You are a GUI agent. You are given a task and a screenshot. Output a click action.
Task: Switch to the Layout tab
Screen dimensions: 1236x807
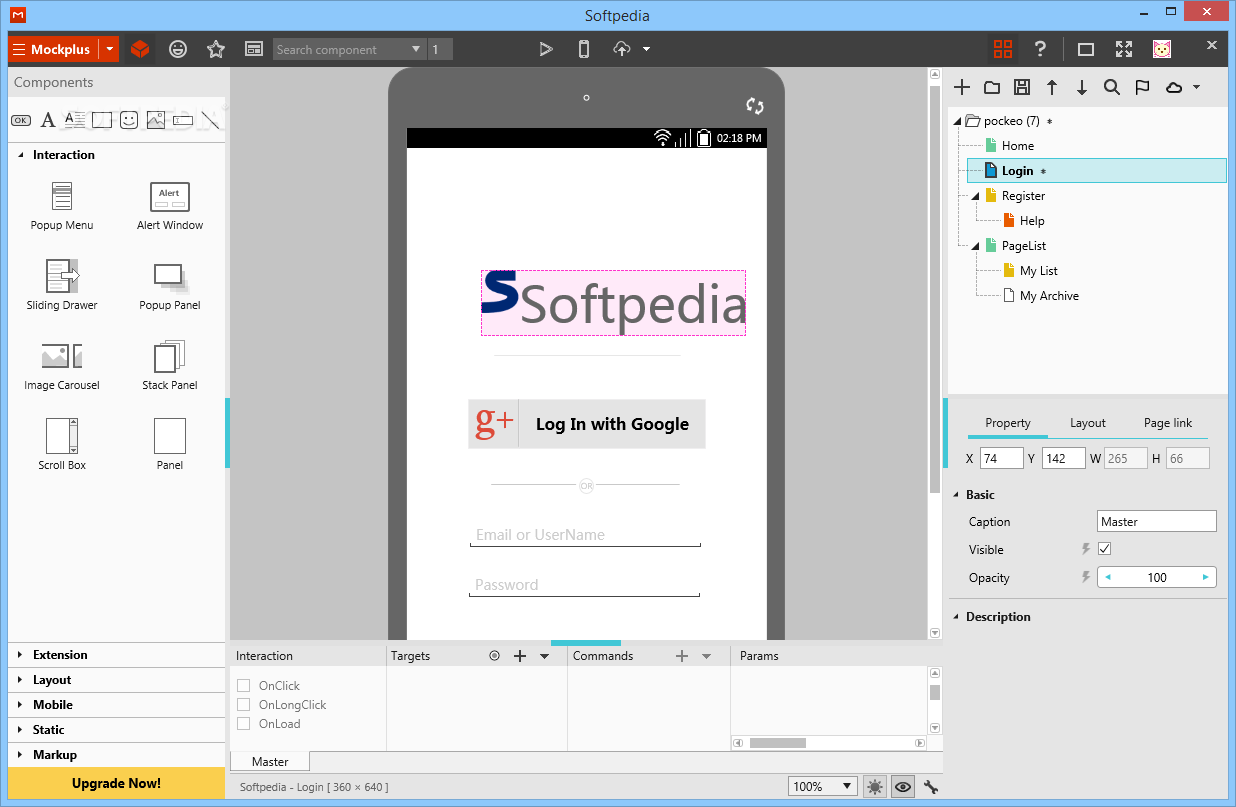(x=1088, y=423)
